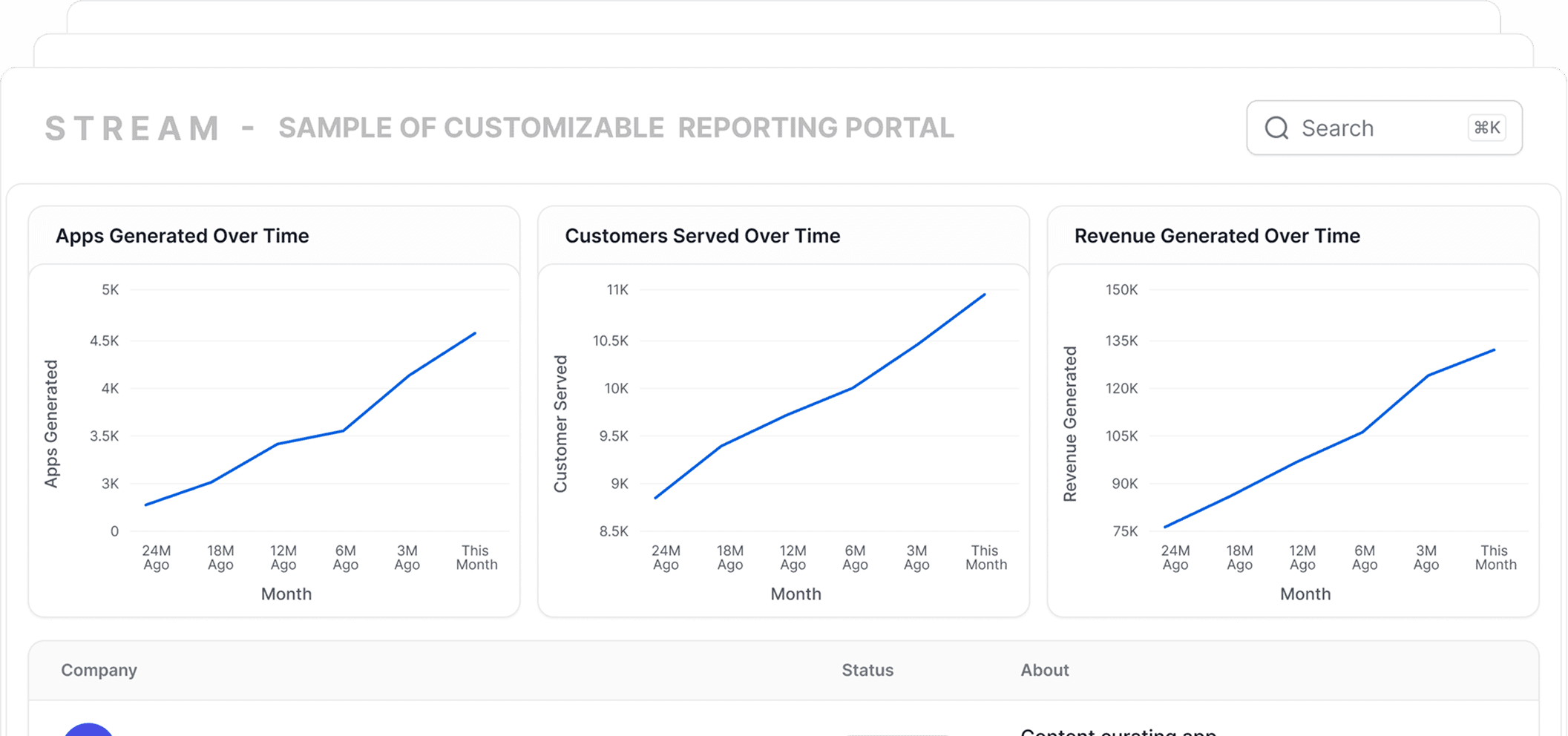
Task: Click the 135K axis label
Action: [1121, 341]
